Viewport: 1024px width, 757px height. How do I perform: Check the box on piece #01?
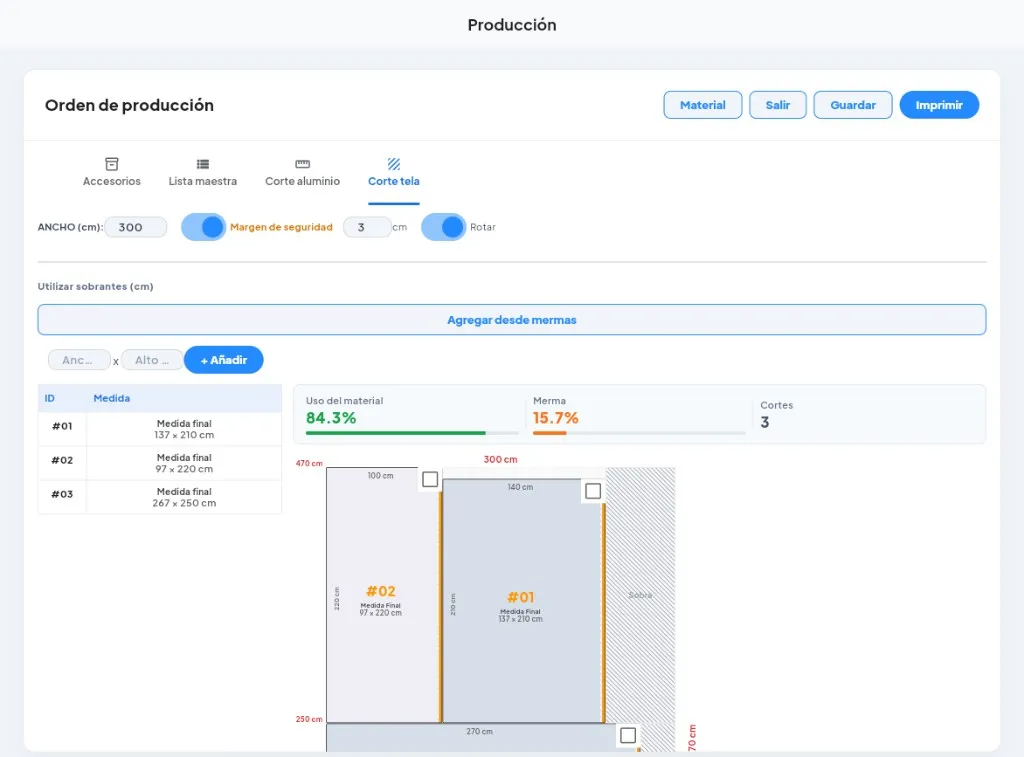click(593, 491)
